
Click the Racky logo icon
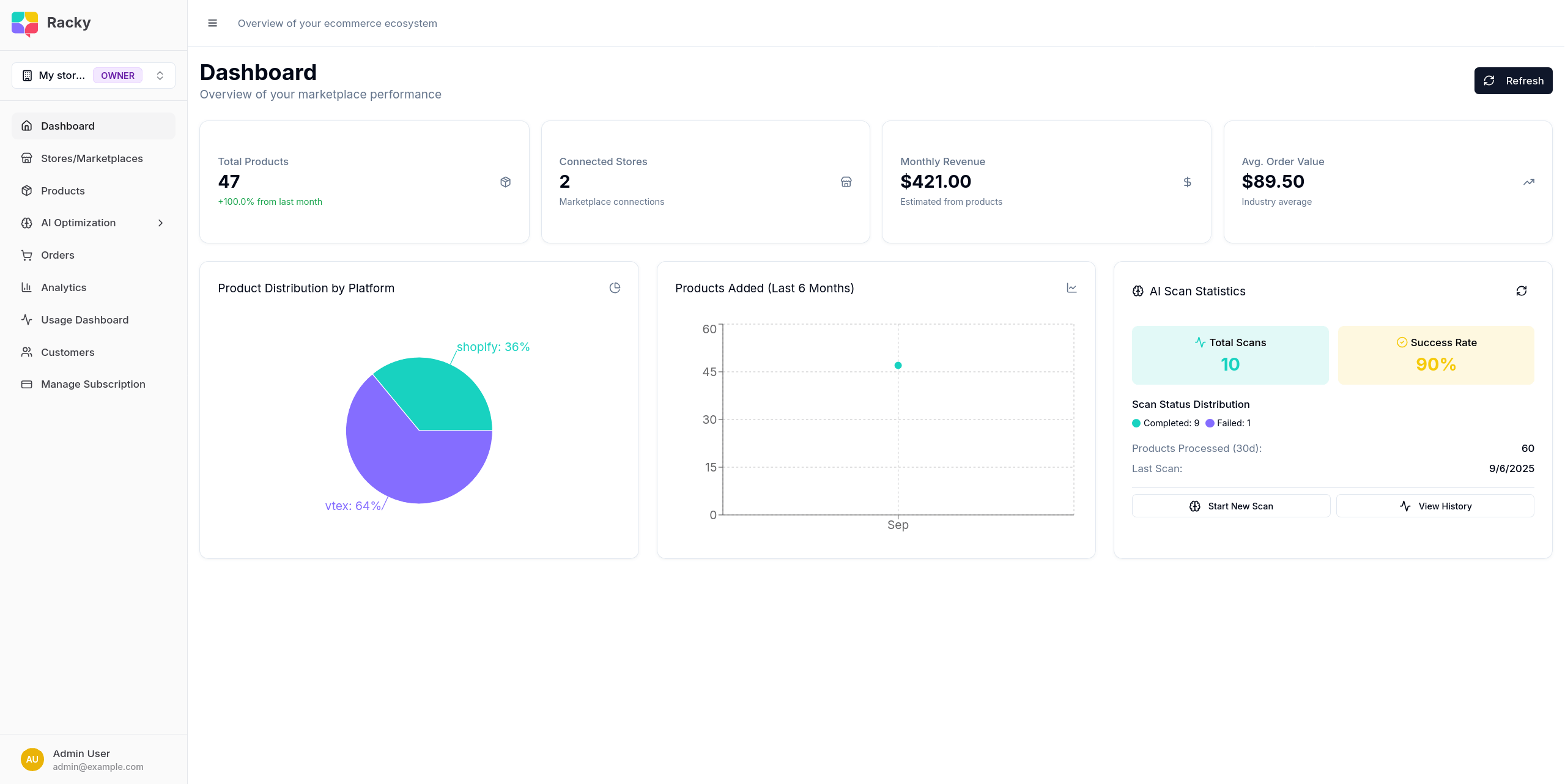coord(25,23)
